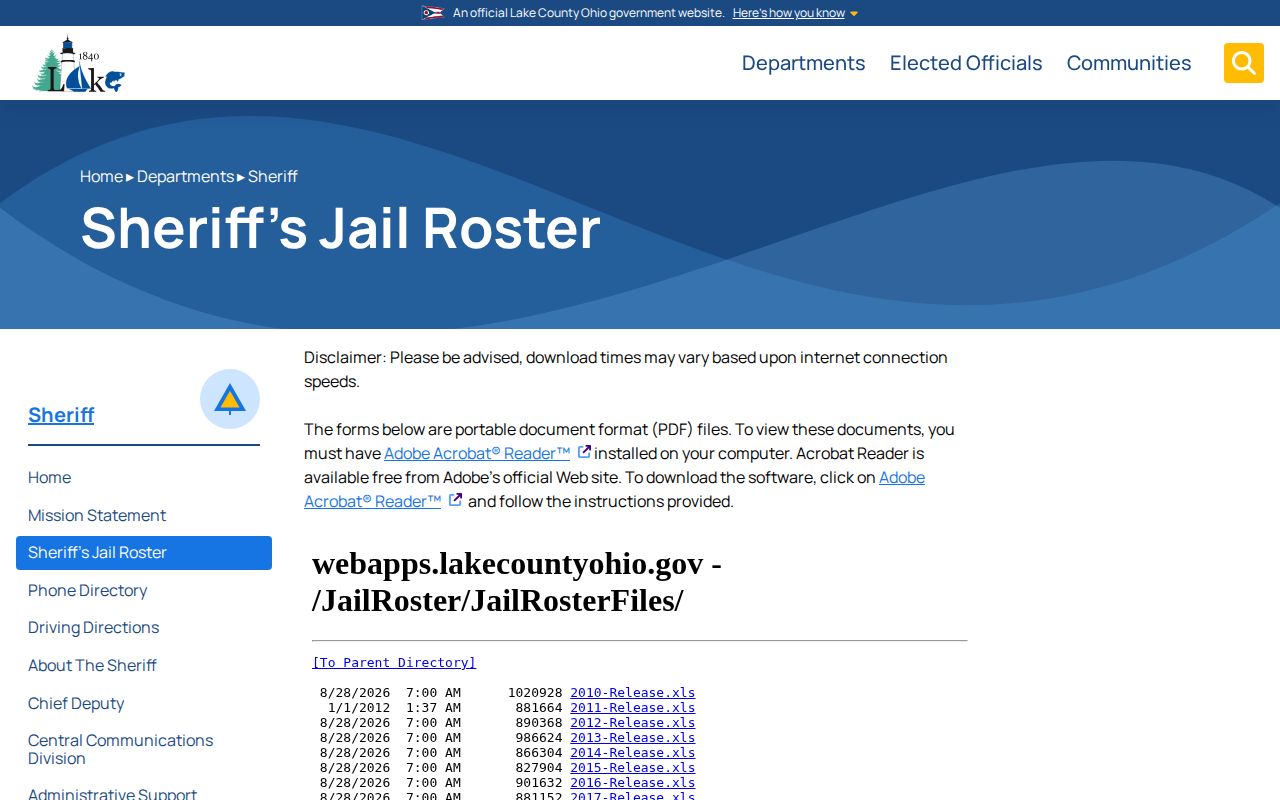The height and width of the screenshot is (800, 1280).
Task: Expand the "Here's how you know" disclosure
Action: (x=795, y=13)
